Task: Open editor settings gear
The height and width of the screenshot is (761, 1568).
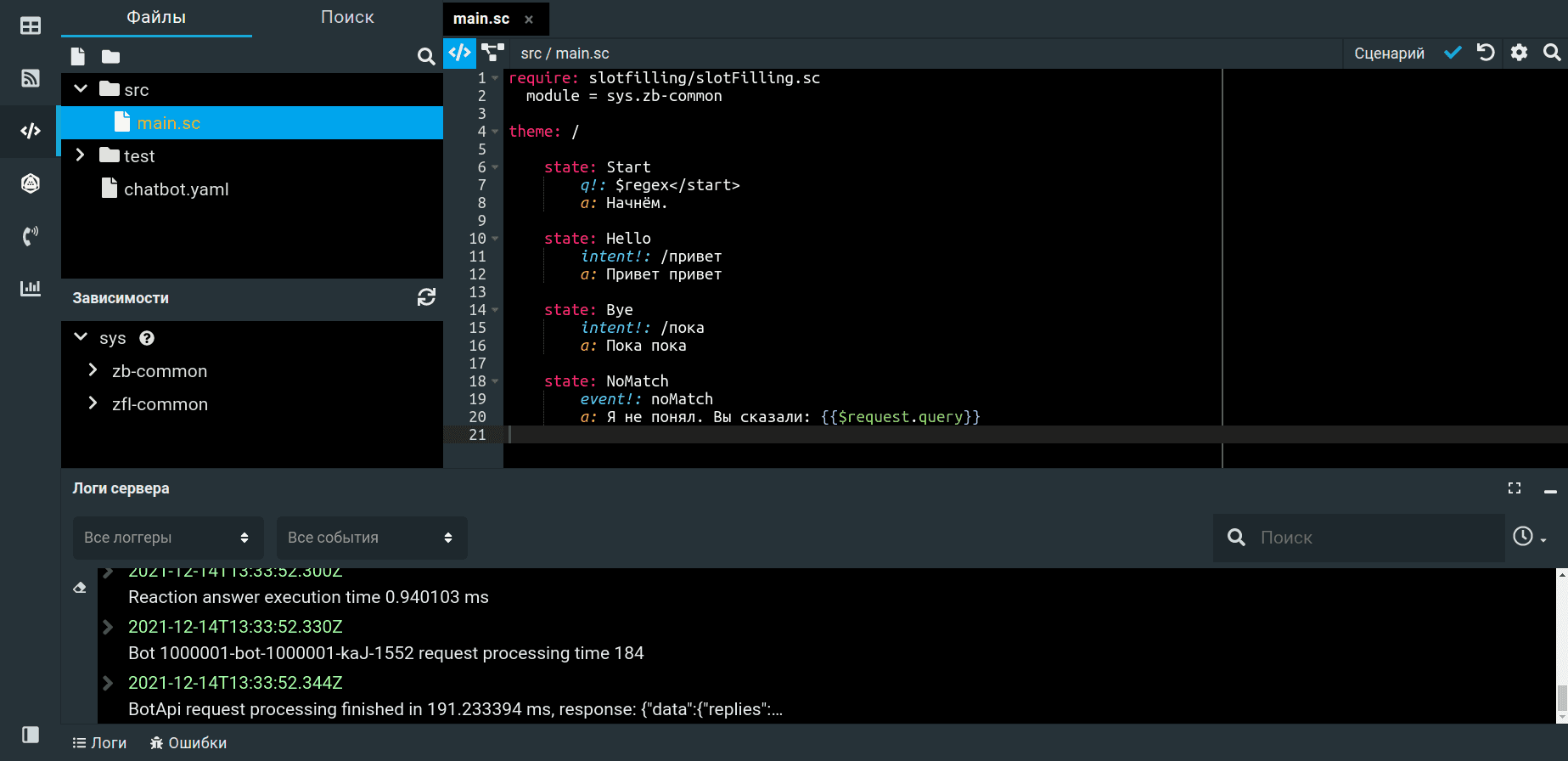Action: (1519, 53)
